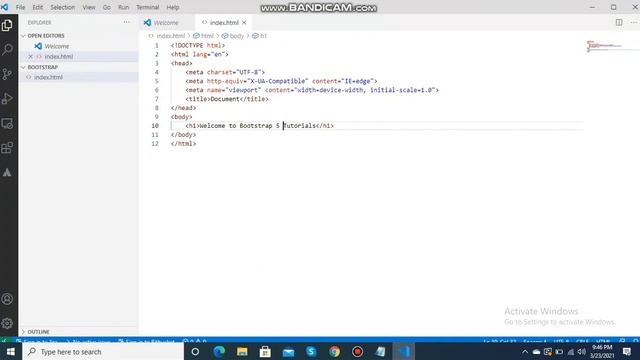Click the meta name="viewport" line
The height and width of the screenshot is (360, 640).
[312, 90]
